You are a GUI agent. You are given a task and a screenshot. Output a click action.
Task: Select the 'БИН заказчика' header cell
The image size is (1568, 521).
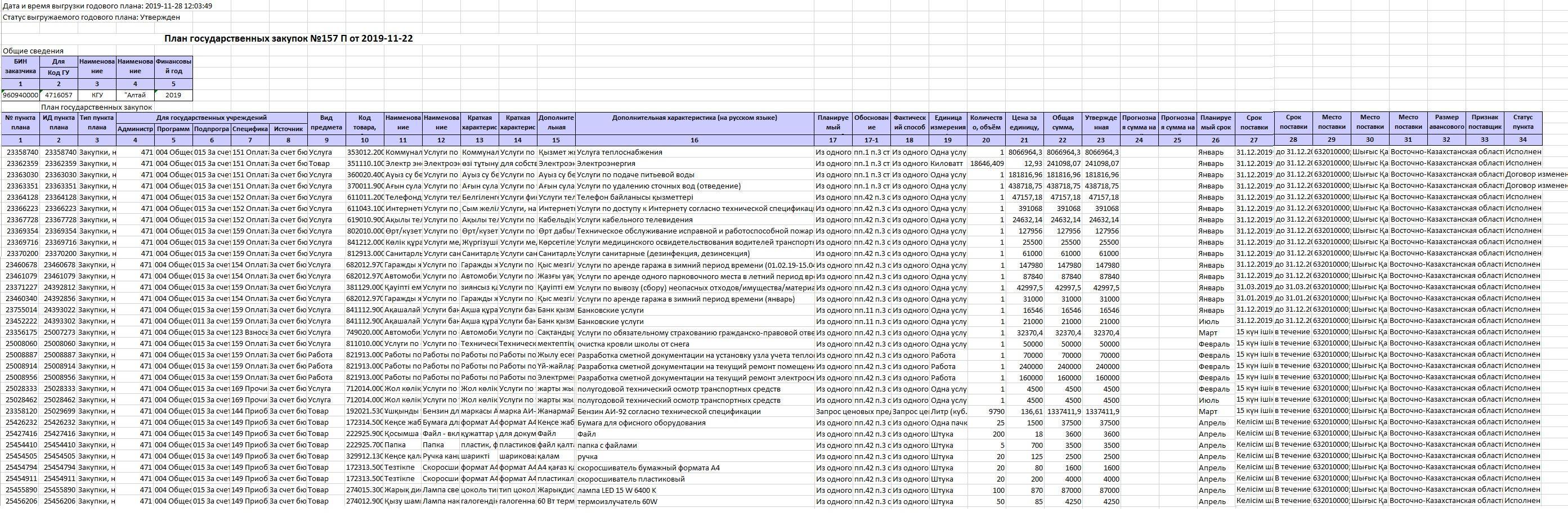(21, 67)
